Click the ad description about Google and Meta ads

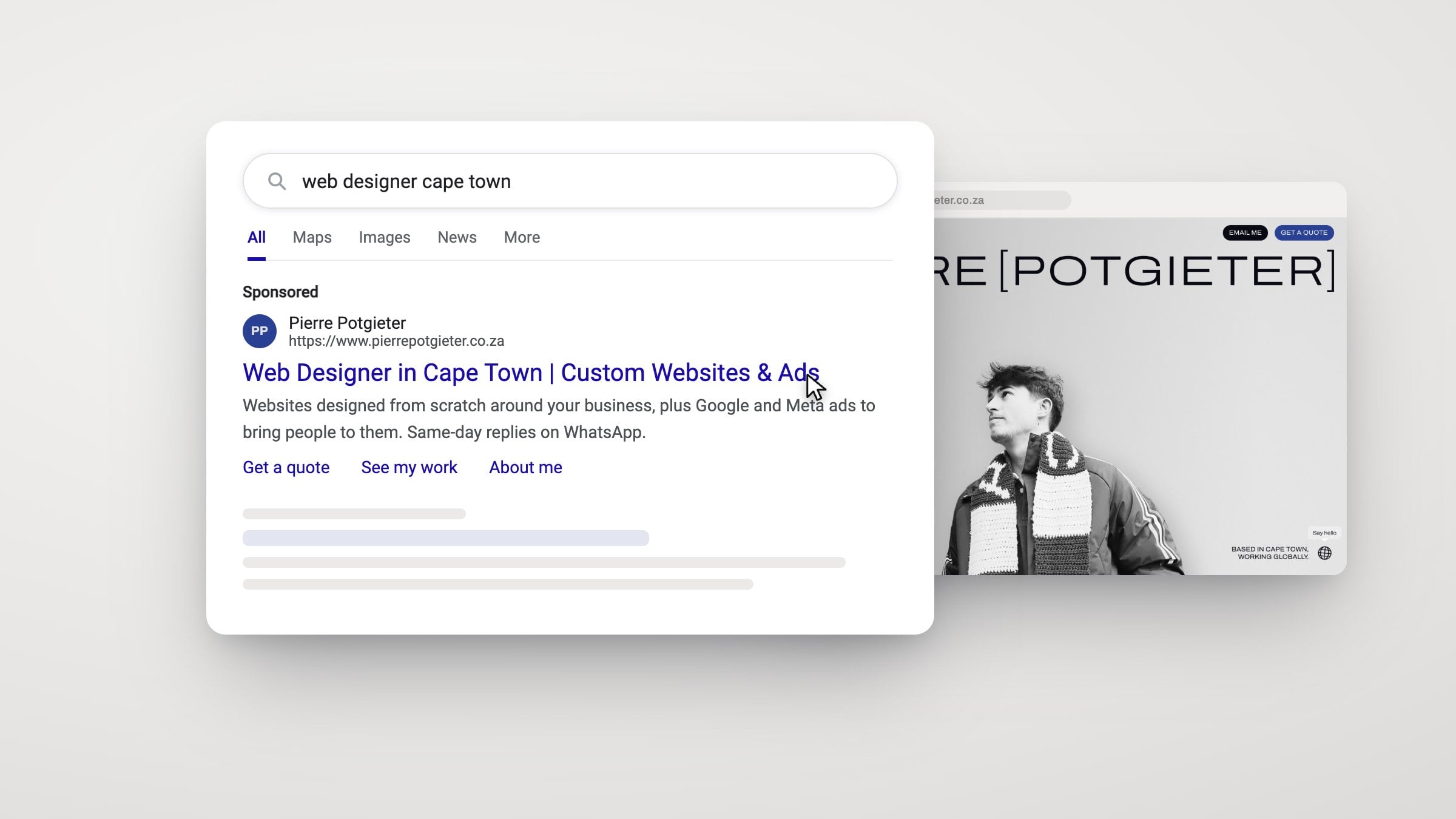559,419
